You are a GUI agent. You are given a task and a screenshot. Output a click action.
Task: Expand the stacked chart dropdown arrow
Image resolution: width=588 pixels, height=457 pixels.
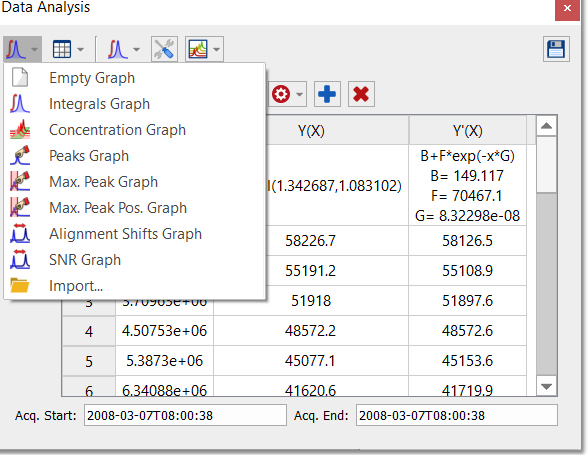tap(216, 49)
